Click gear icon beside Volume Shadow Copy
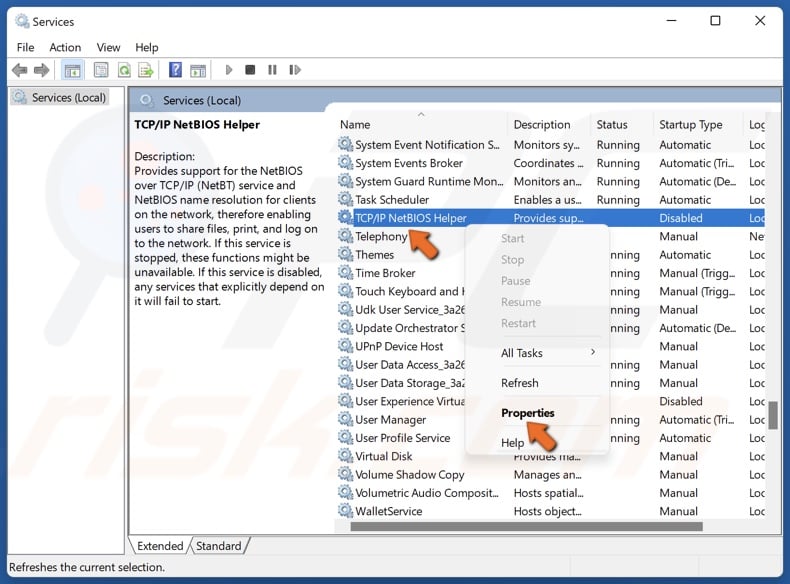This screenshot has height=584, width=790. [345, 474]
